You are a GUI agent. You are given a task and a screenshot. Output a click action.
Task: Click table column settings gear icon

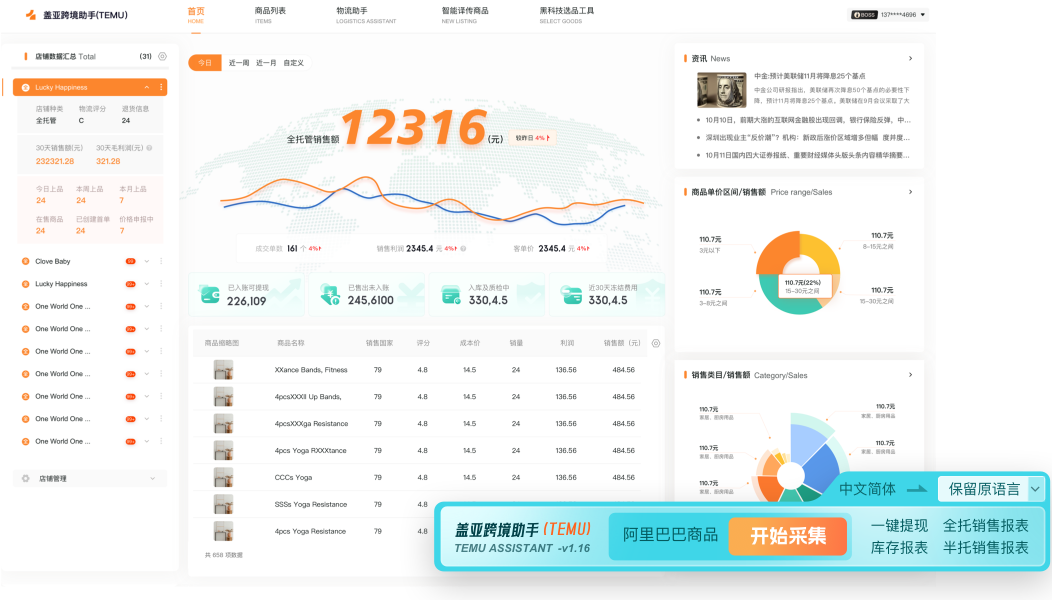click(656, 343)
